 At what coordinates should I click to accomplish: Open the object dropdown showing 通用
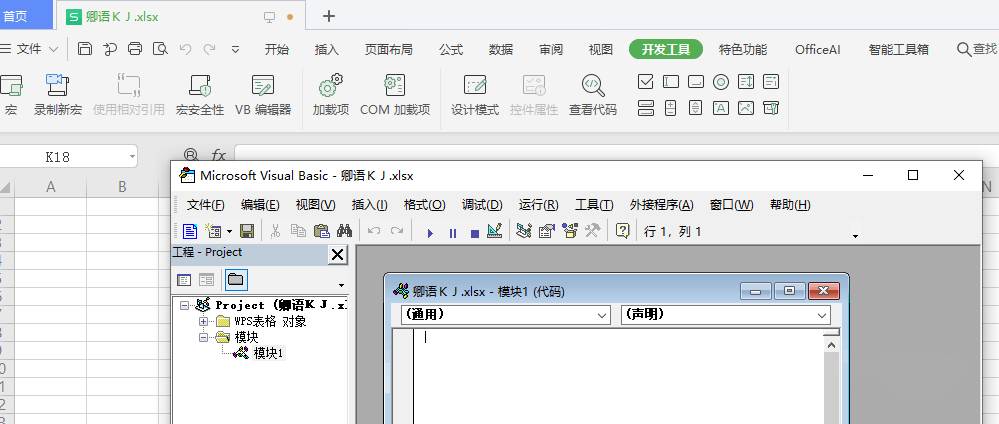[505, 315]
